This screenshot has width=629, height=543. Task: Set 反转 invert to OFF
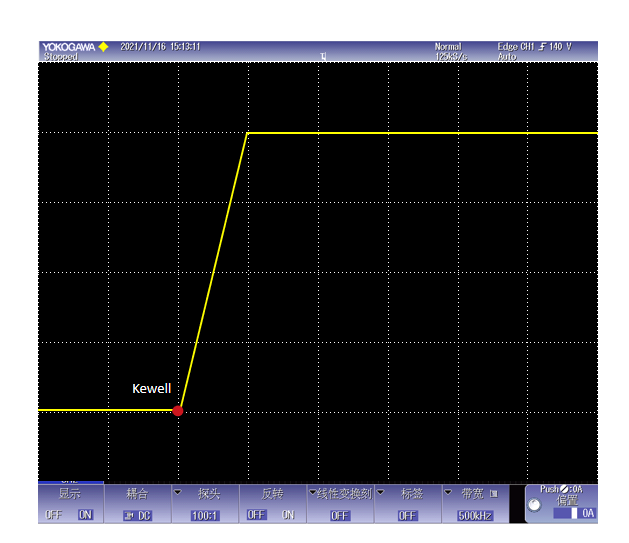[x=256, y=515]
